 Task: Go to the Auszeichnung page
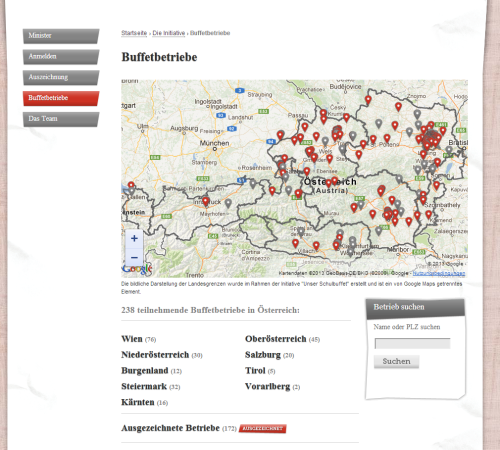[x=61, y=77]
